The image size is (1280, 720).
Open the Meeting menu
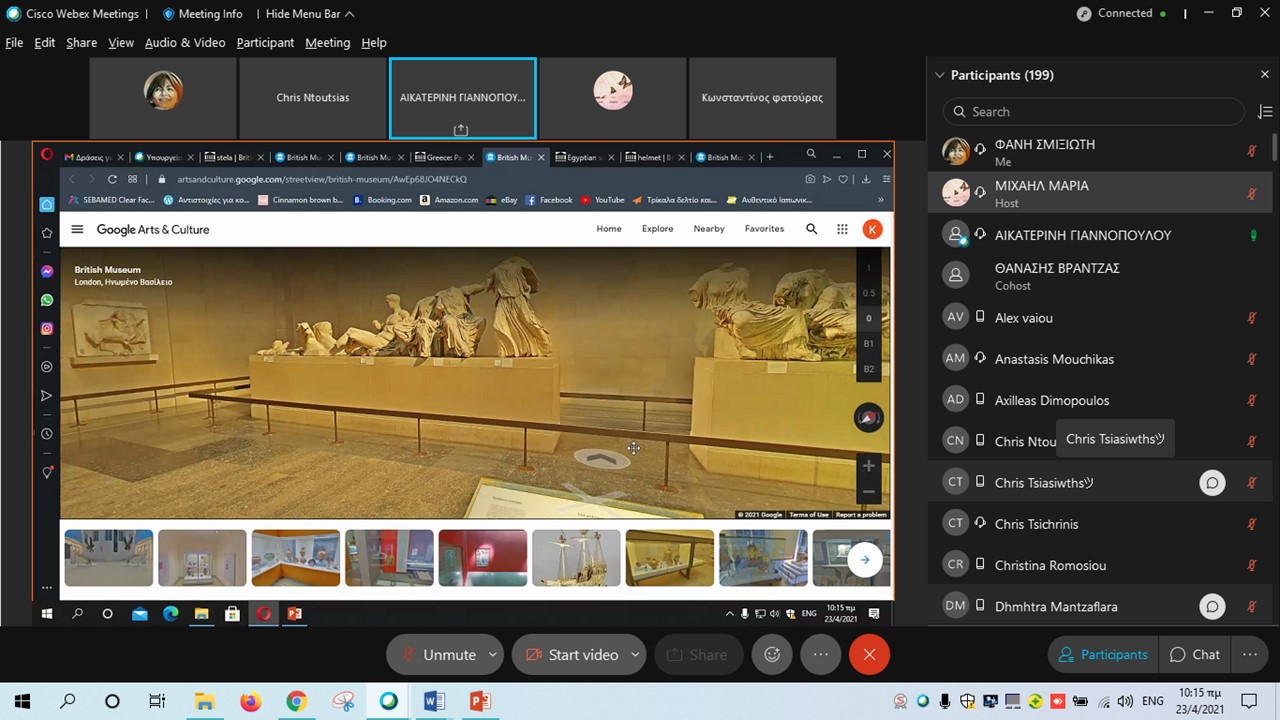pyautogui.click(x=327, y=43)
